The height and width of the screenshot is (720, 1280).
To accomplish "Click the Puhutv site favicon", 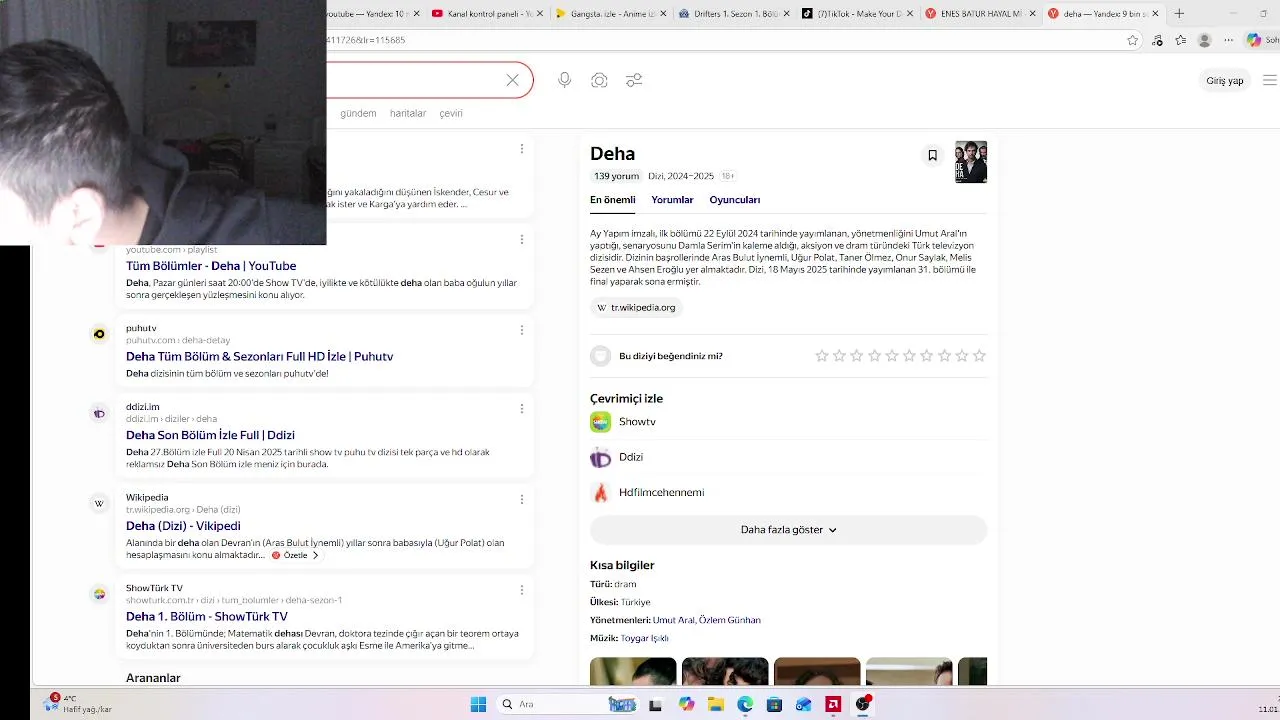I will click(99, 334).
